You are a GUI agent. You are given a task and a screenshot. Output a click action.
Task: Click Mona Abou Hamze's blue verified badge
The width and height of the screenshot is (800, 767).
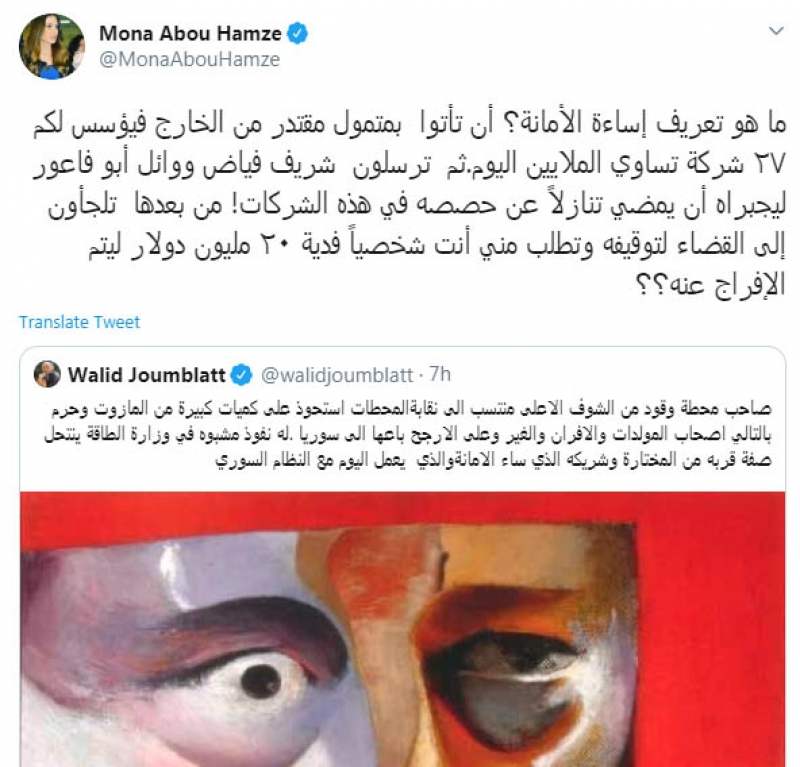pos(297,34)
